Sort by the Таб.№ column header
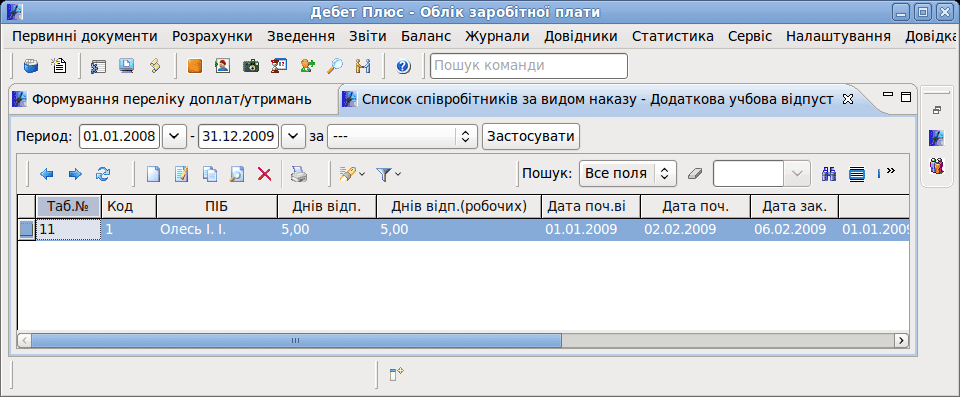The image size is (960, 397). tap(69, 206)
